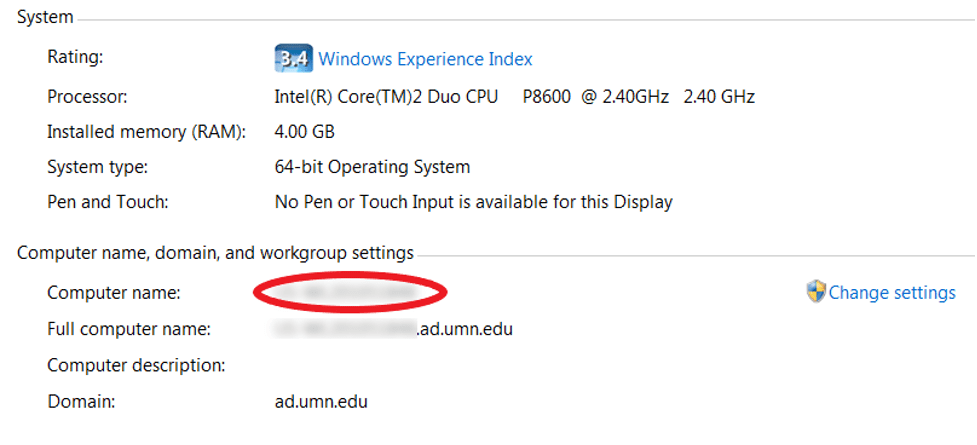Click the Installed memory (RAM) label
Image resolution: width=977 pixels, height=445 pixels.
(130, 131)
